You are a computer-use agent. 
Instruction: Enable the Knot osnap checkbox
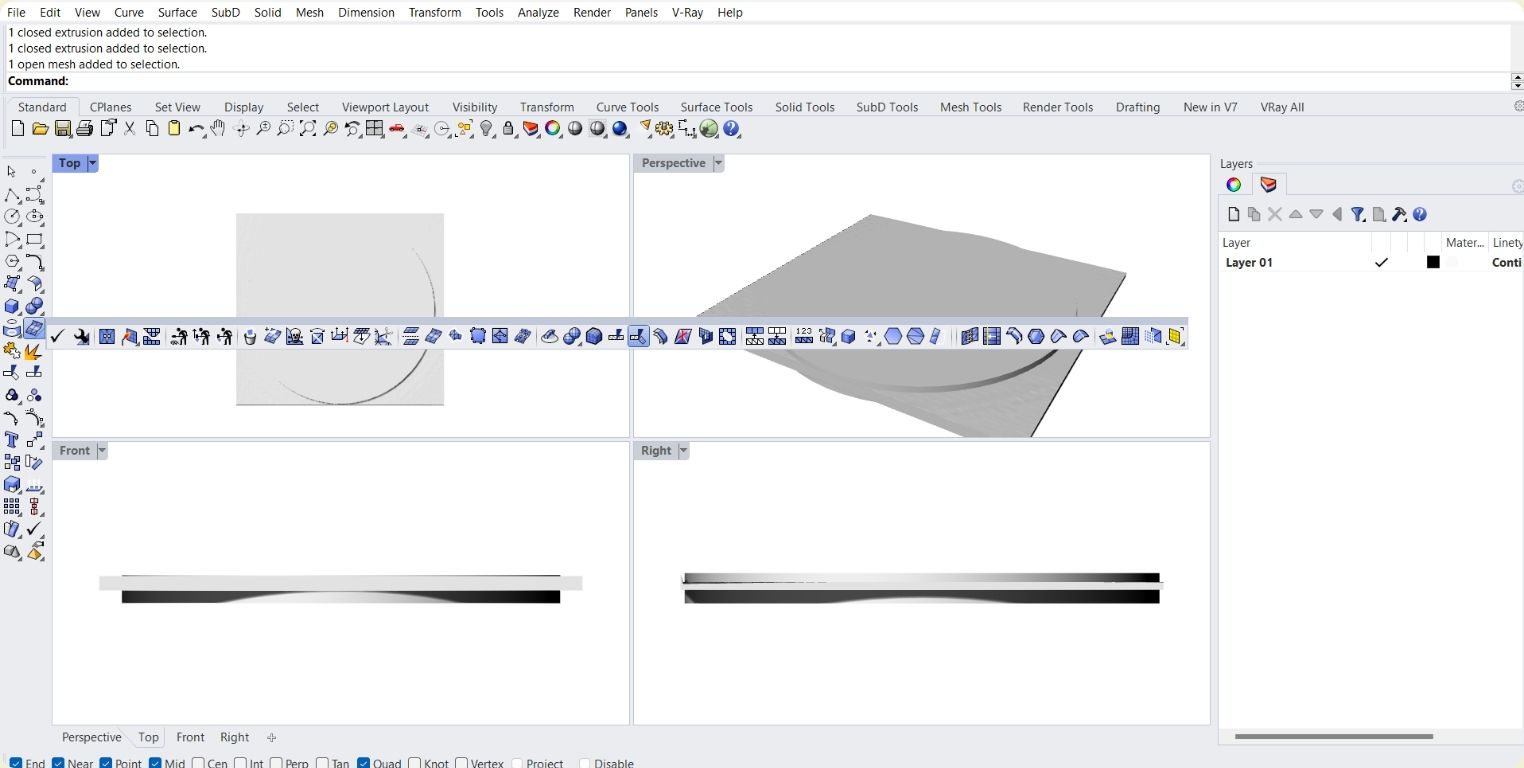[x=415, y=763]
